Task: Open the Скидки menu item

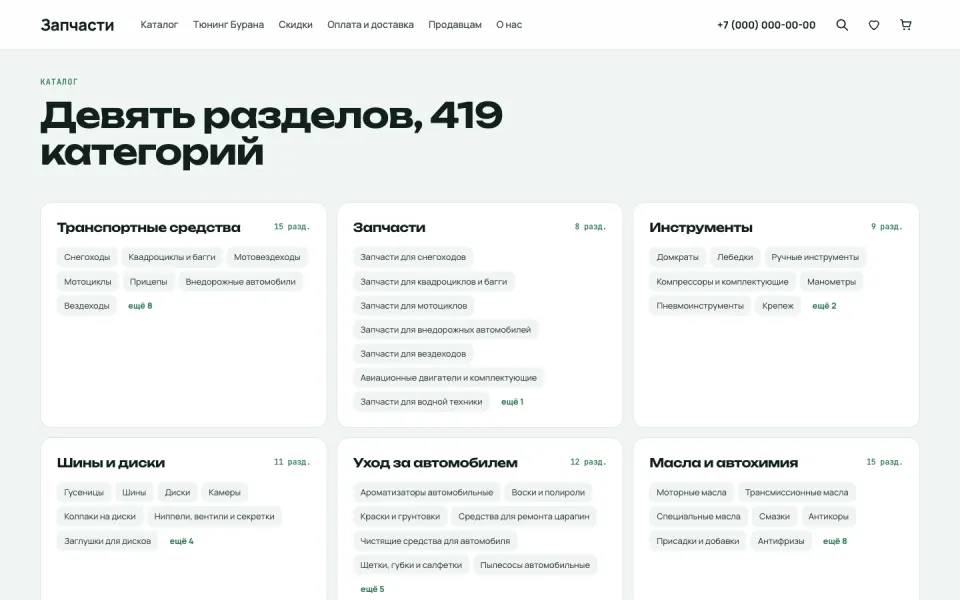Action: point(295,25)
